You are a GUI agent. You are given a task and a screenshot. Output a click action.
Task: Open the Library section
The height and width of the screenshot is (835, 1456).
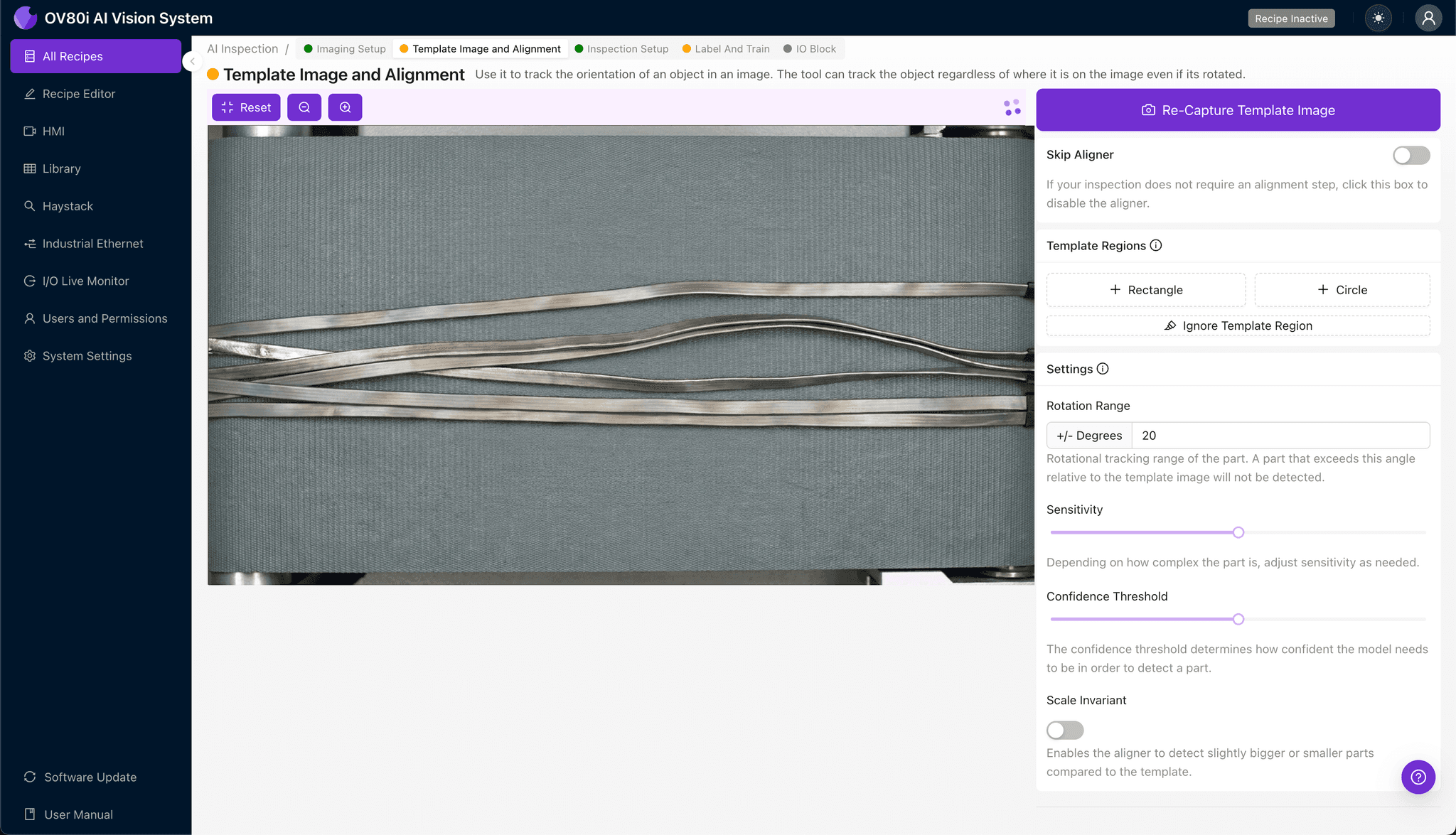click(x=96, y=168)
